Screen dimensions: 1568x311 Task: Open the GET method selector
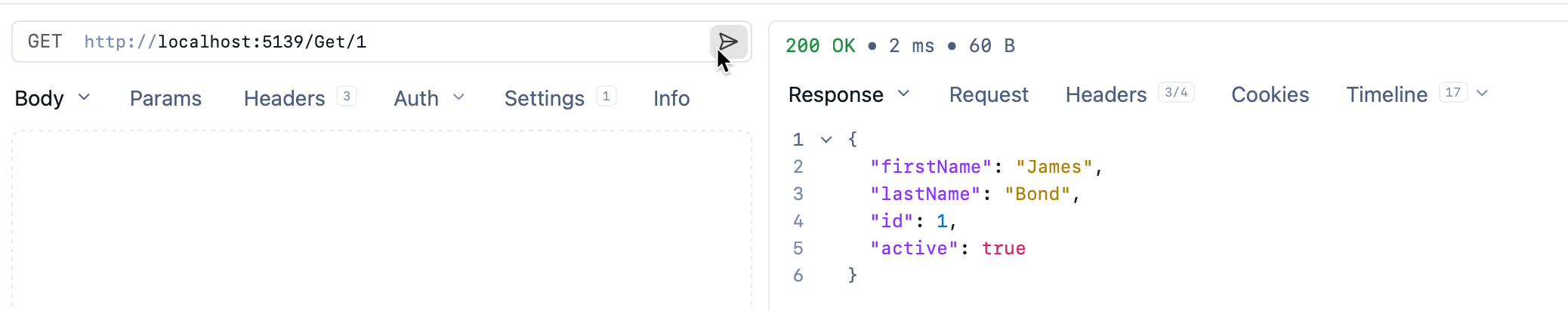tap(45, 42)
